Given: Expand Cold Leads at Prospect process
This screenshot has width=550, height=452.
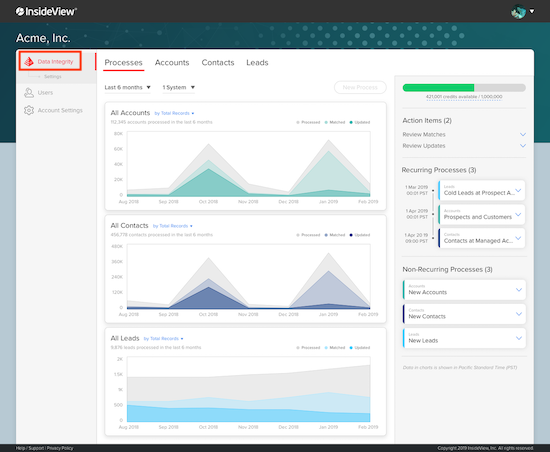Looking at the screenshot, I should point(518,191).
